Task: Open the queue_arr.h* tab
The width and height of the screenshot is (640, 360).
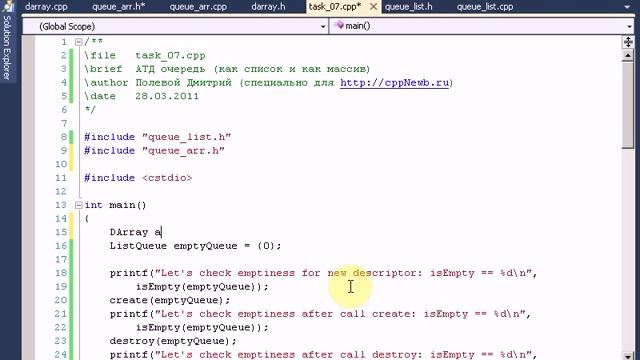Action: click(118, 7)
